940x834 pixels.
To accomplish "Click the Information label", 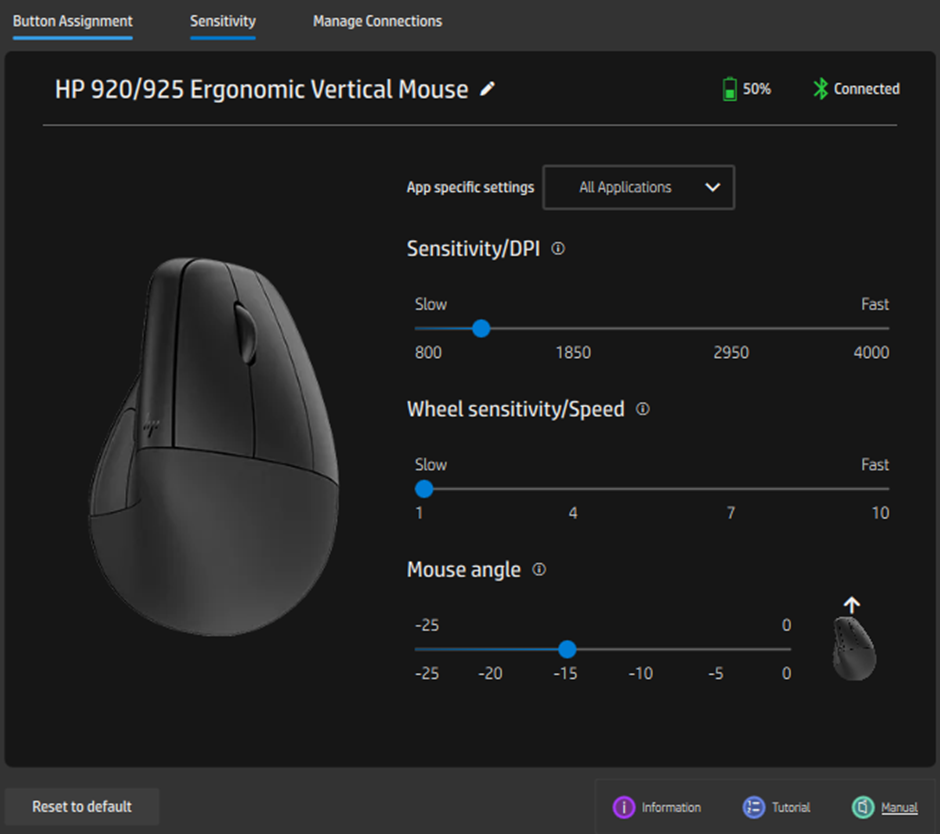I will 671,808.
